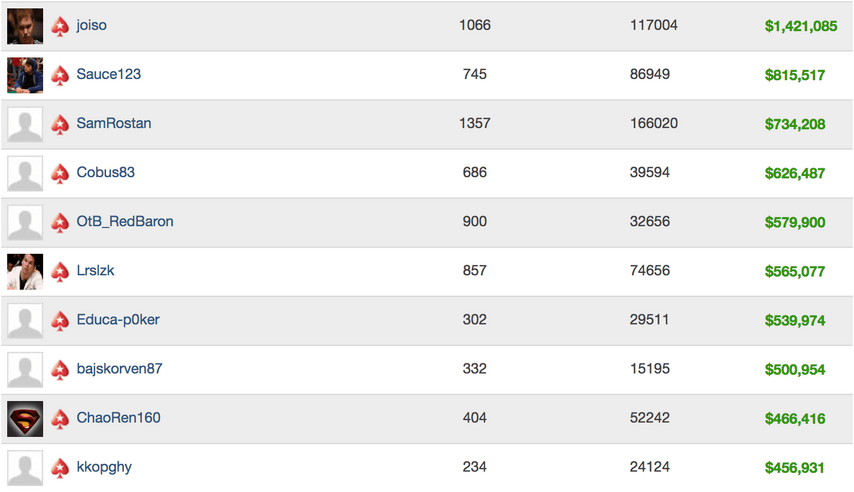Click the PokerStars icon next to joiso
854x492 pixels.
(x=60, y=26)
